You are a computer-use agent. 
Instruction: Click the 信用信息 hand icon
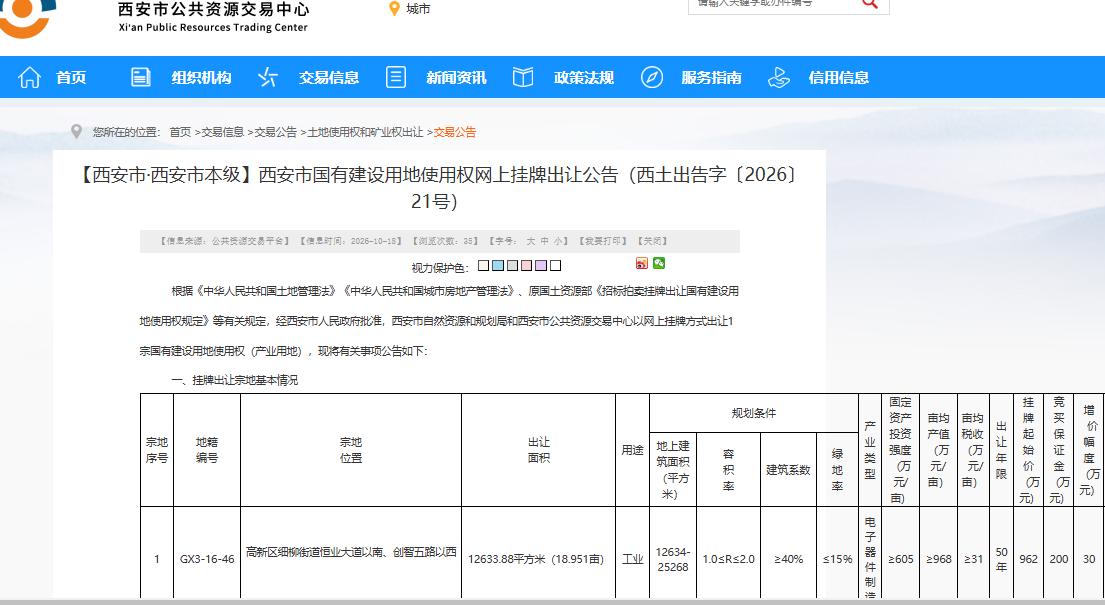point(779,77)
